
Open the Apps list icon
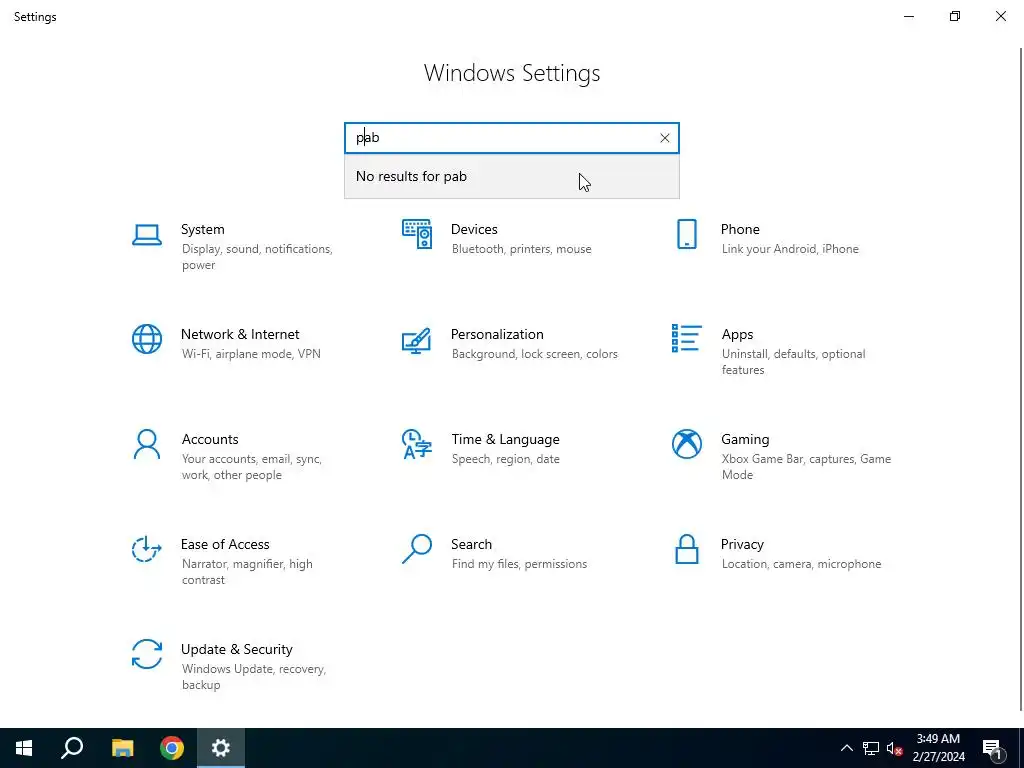coord(687,338)
